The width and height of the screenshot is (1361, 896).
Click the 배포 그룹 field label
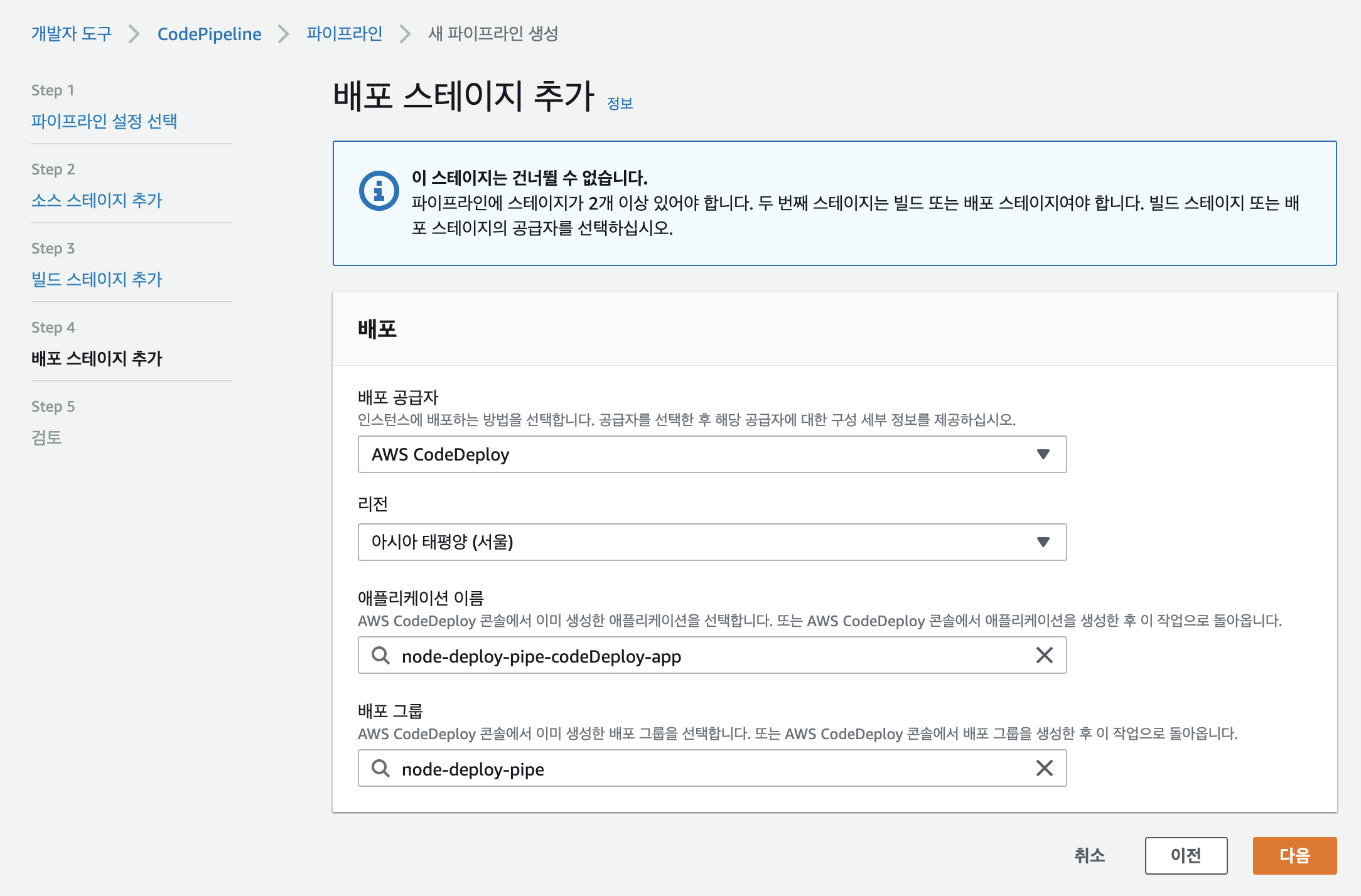click(x=390, y=711)
